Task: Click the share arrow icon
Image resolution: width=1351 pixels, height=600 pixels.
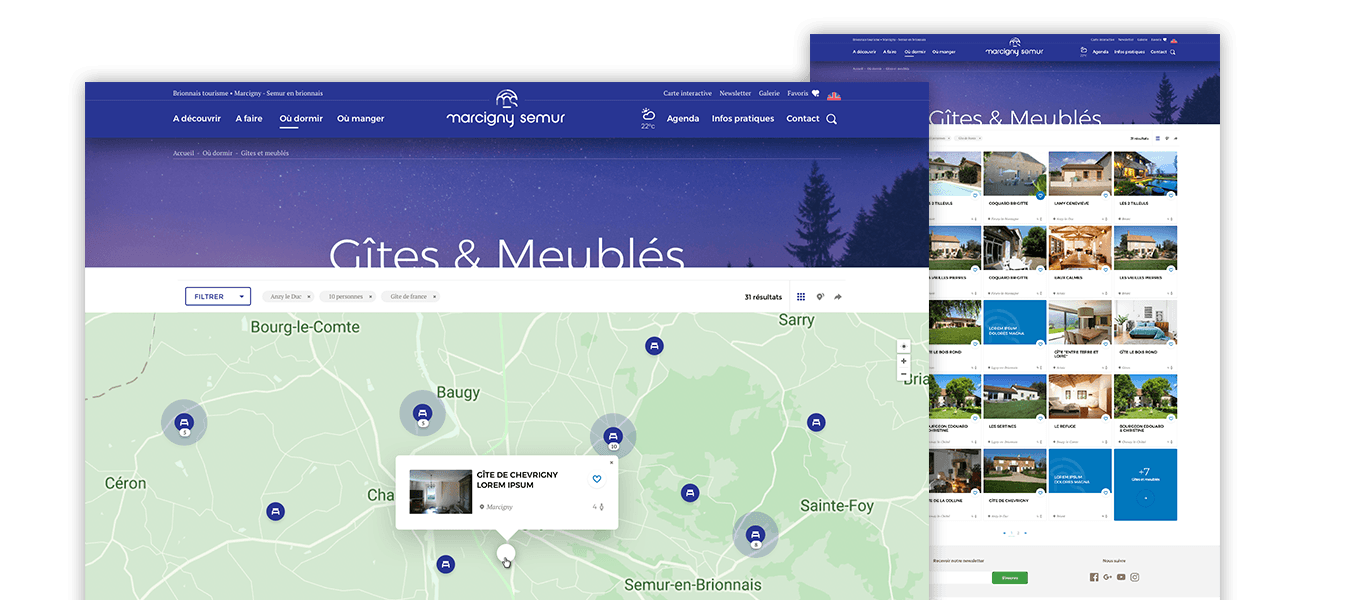Action: pos(838,297)
